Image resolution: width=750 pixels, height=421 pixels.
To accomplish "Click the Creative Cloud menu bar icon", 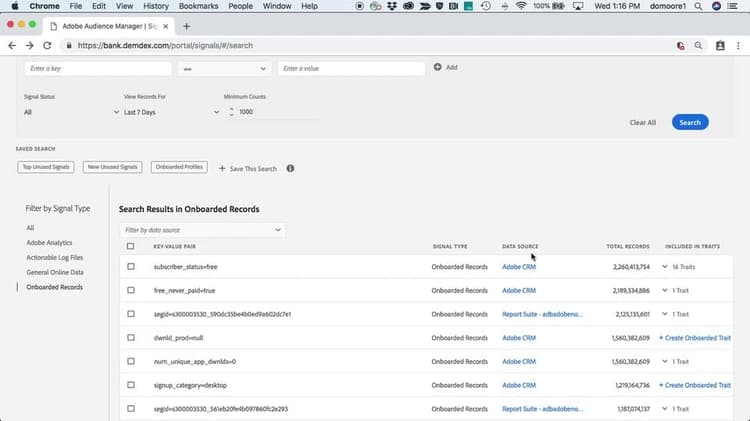I will tap(408, 6).
